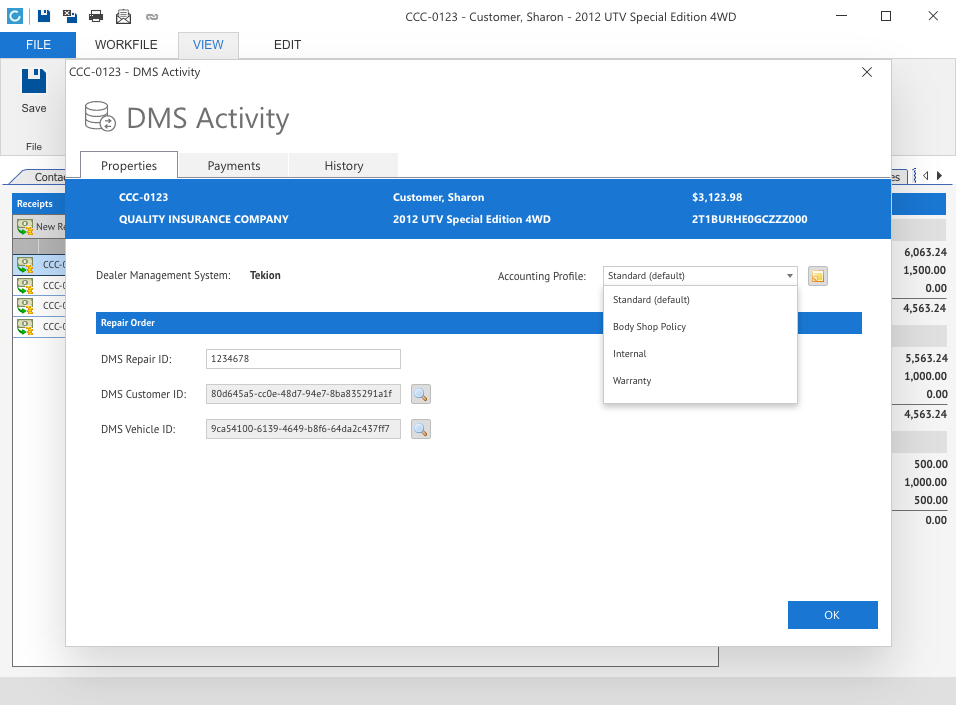Click the save-and-close icon in title bar
Image resolution: width=956 pixels, height=705 pixels.
tap(70, 16)
